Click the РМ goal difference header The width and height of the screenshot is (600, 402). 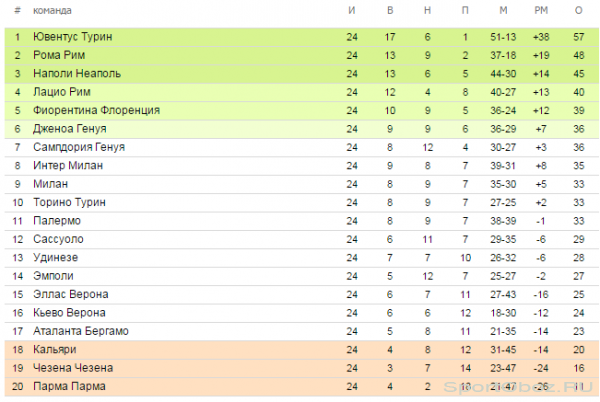541,10
